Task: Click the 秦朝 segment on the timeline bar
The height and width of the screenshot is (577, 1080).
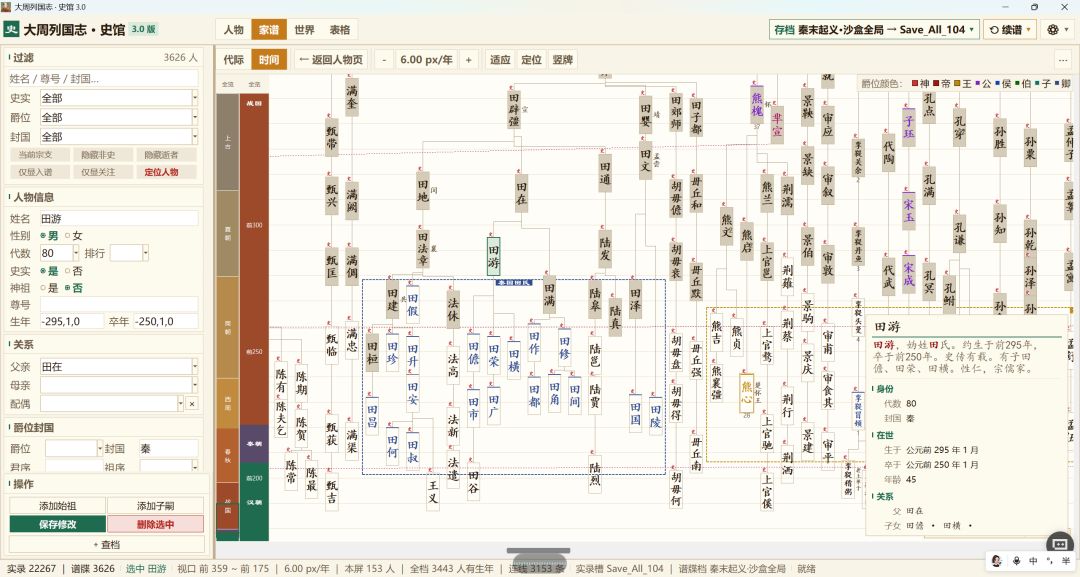Action: click(x=254, y=444)
